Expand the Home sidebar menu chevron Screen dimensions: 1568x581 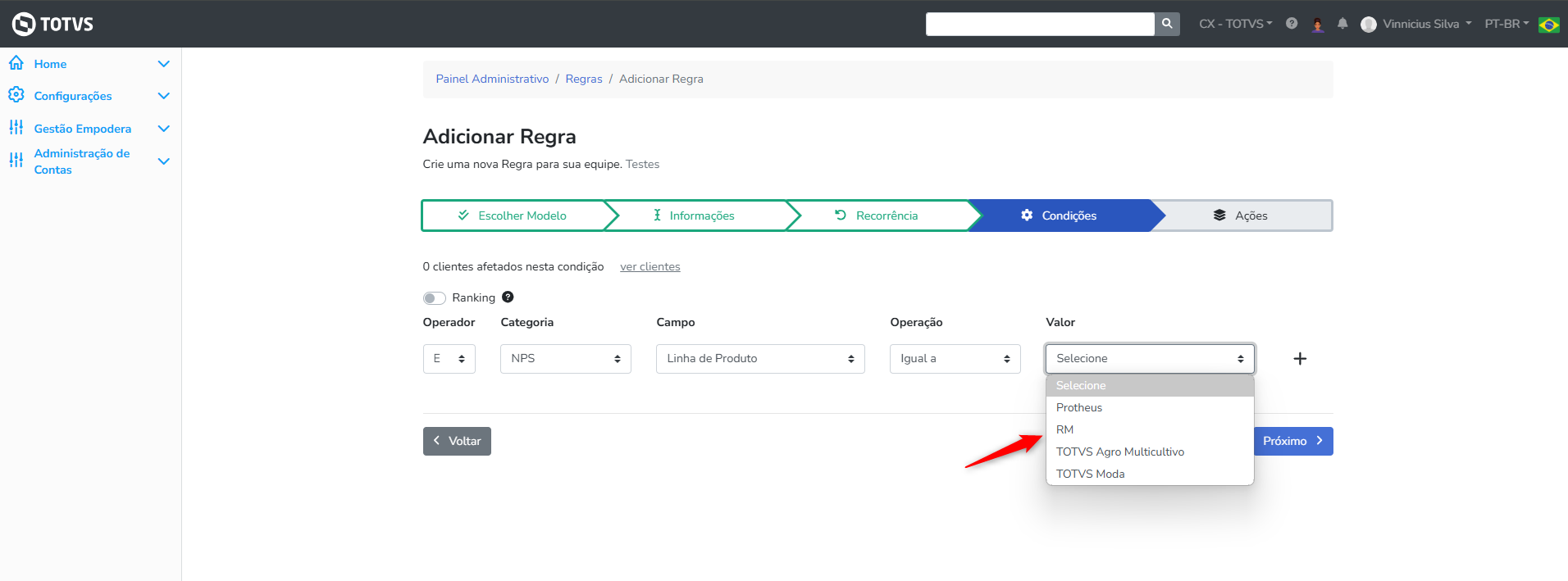(x=163, y=64)
